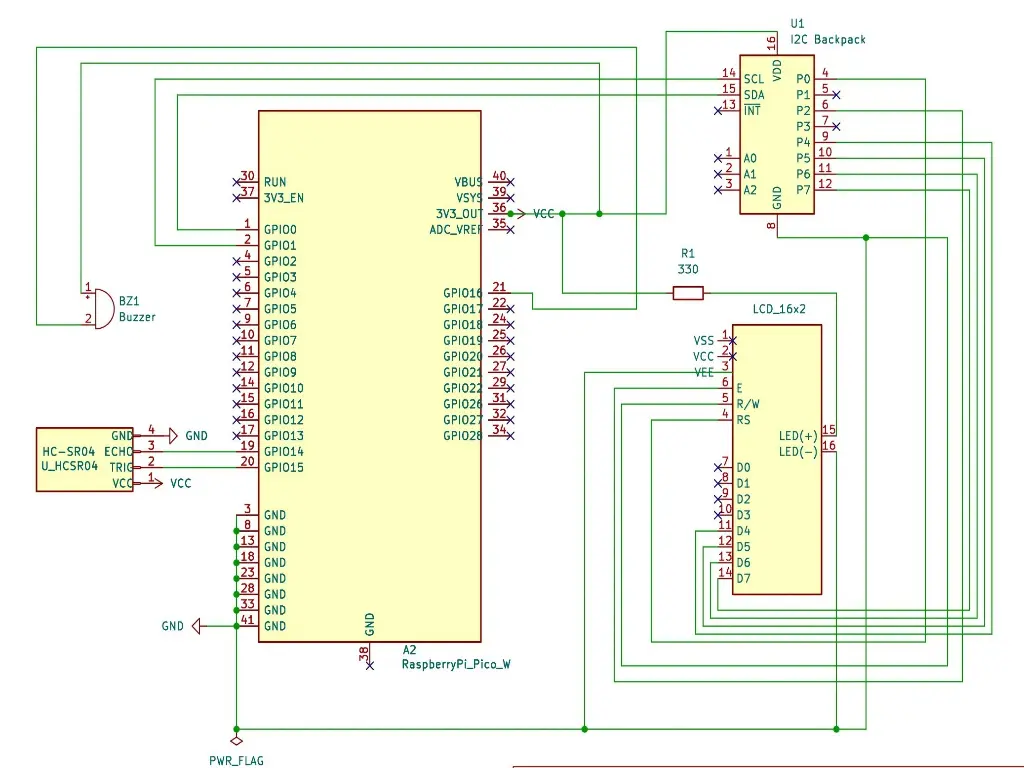Image resolution: width=1024 pixels, height=768 pixels.
Task: Click the Raspberry Pi Pico symbol body
Action: (x=370, y=376)
